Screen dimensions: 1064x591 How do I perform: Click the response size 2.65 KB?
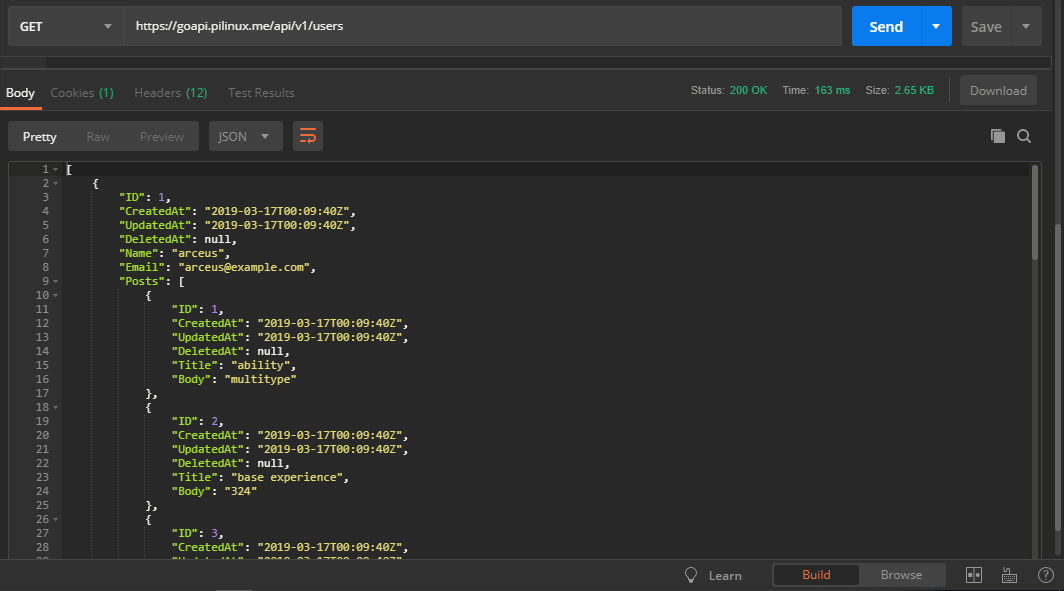[914, 90]
